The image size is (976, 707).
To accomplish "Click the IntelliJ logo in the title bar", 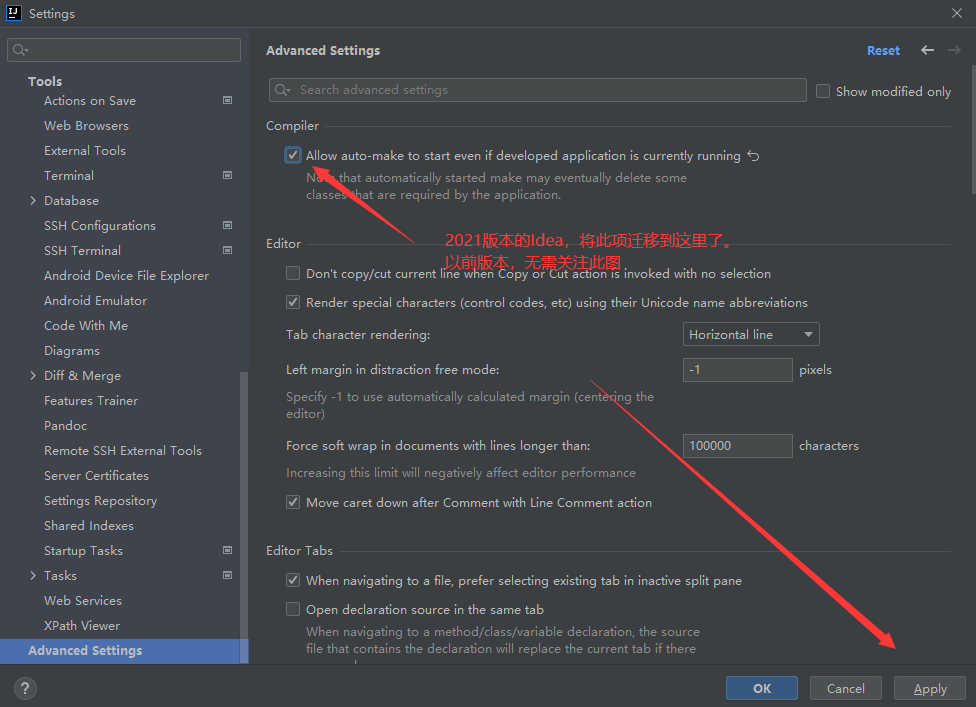I will coord(14,13).
